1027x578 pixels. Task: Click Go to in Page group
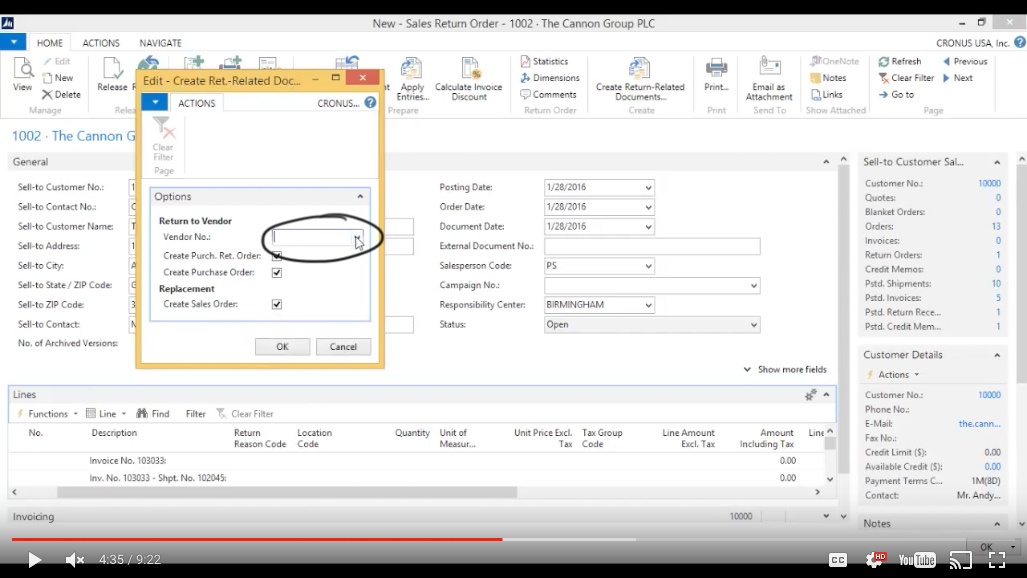[x=896, y=94]
